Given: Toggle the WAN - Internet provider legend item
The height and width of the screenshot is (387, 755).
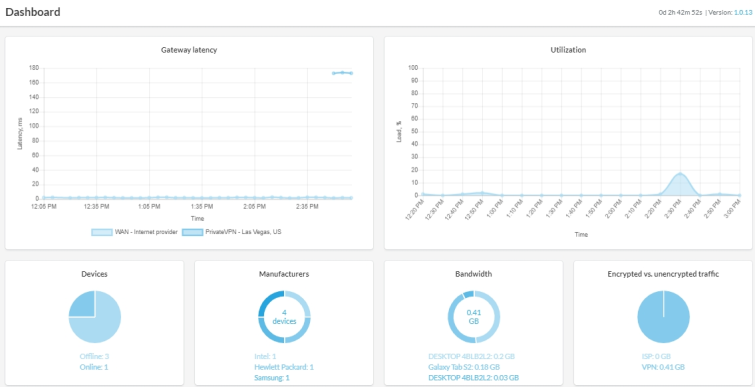Looking at the screenshot, I should point(134,232).
